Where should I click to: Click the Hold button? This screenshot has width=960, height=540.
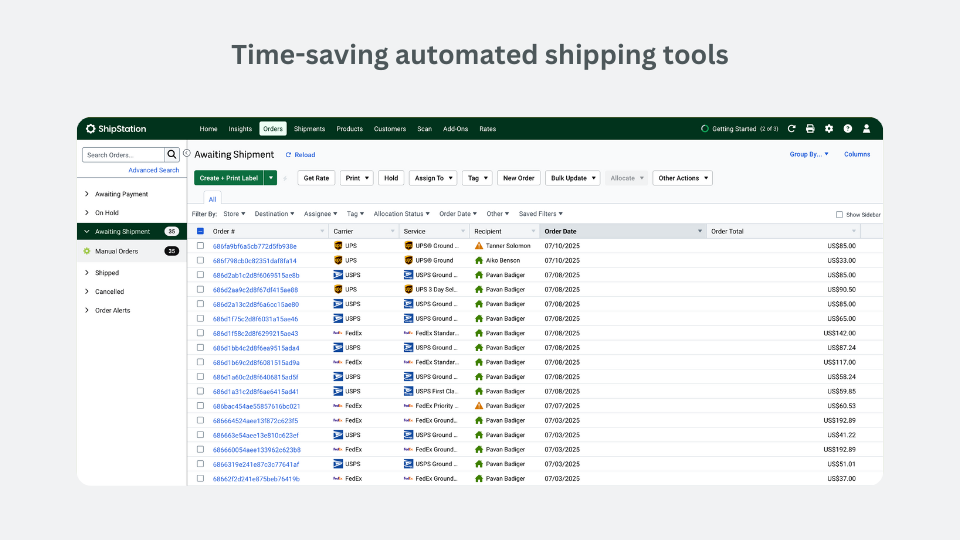pyautogui.click(x=391, y=178)
